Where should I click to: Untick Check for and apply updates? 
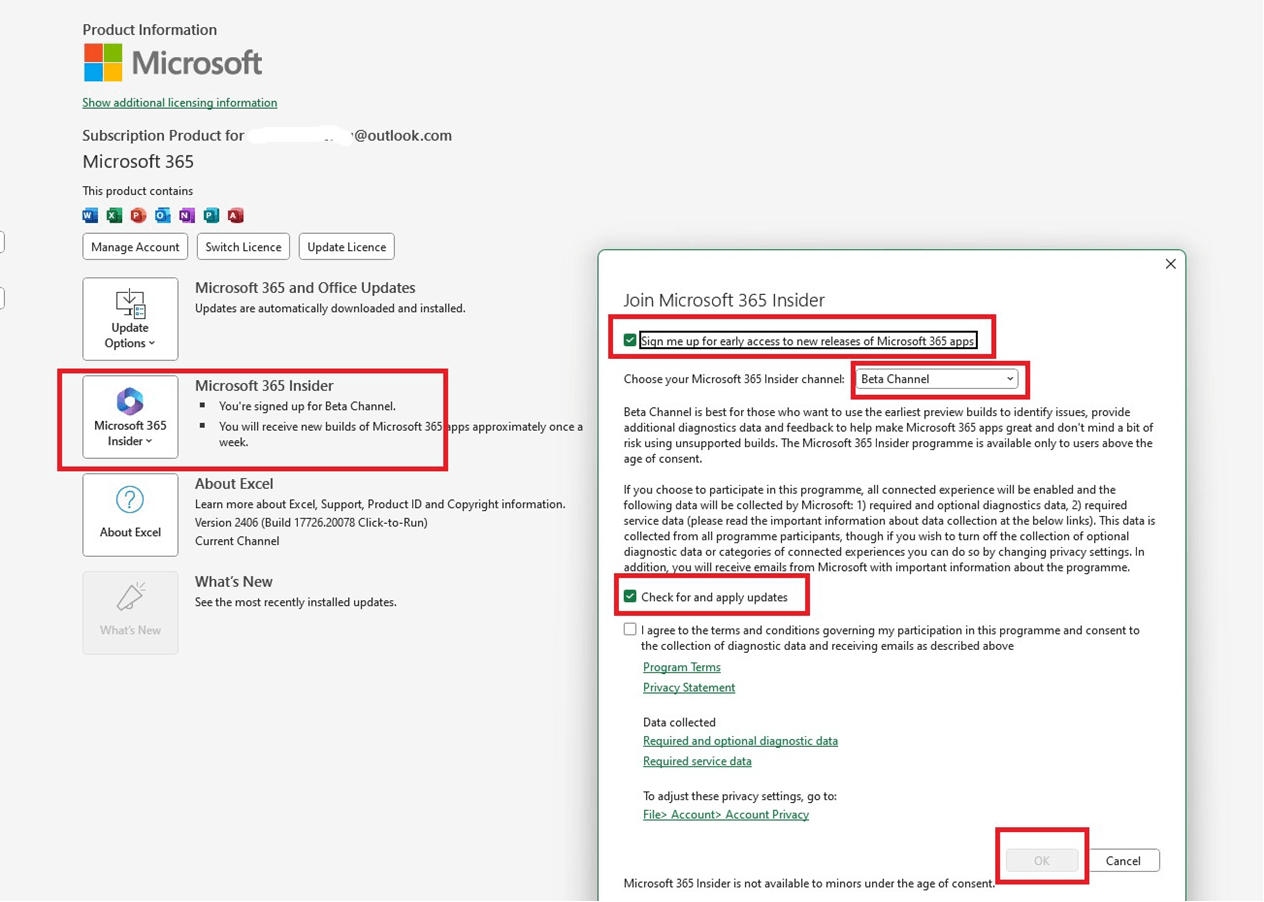click(x=630, y=597)
